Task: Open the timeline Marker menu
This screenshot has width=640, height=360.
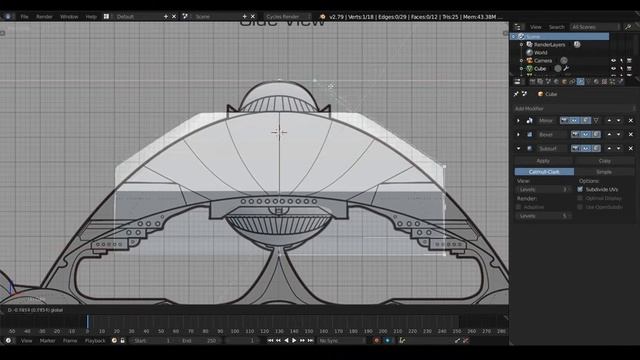Action: [47, 340]
